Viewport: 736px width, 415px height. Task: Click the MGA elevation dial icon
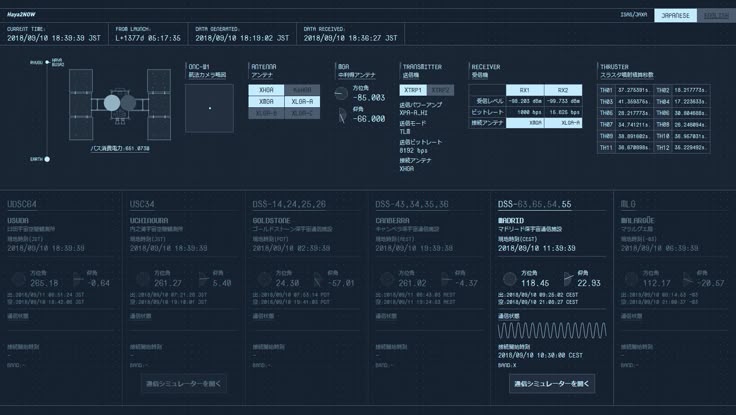(342, 115)
